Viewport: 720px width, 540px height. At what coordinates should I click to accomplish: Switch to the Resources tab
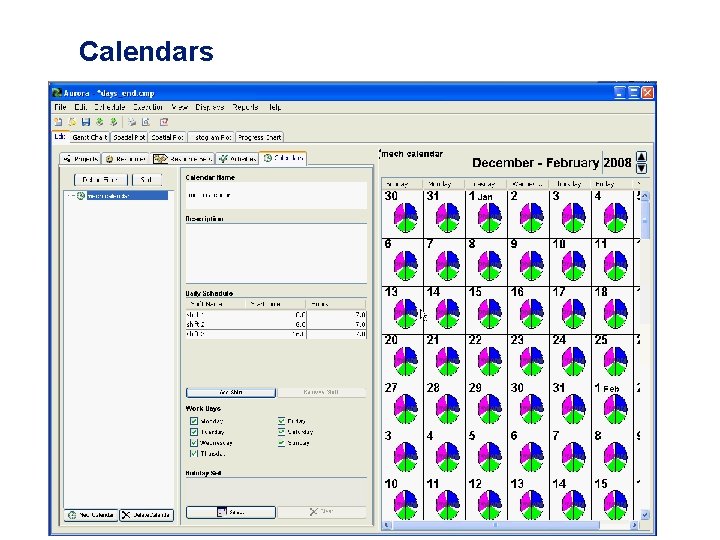pyautogui.click(x=125, y=159)
